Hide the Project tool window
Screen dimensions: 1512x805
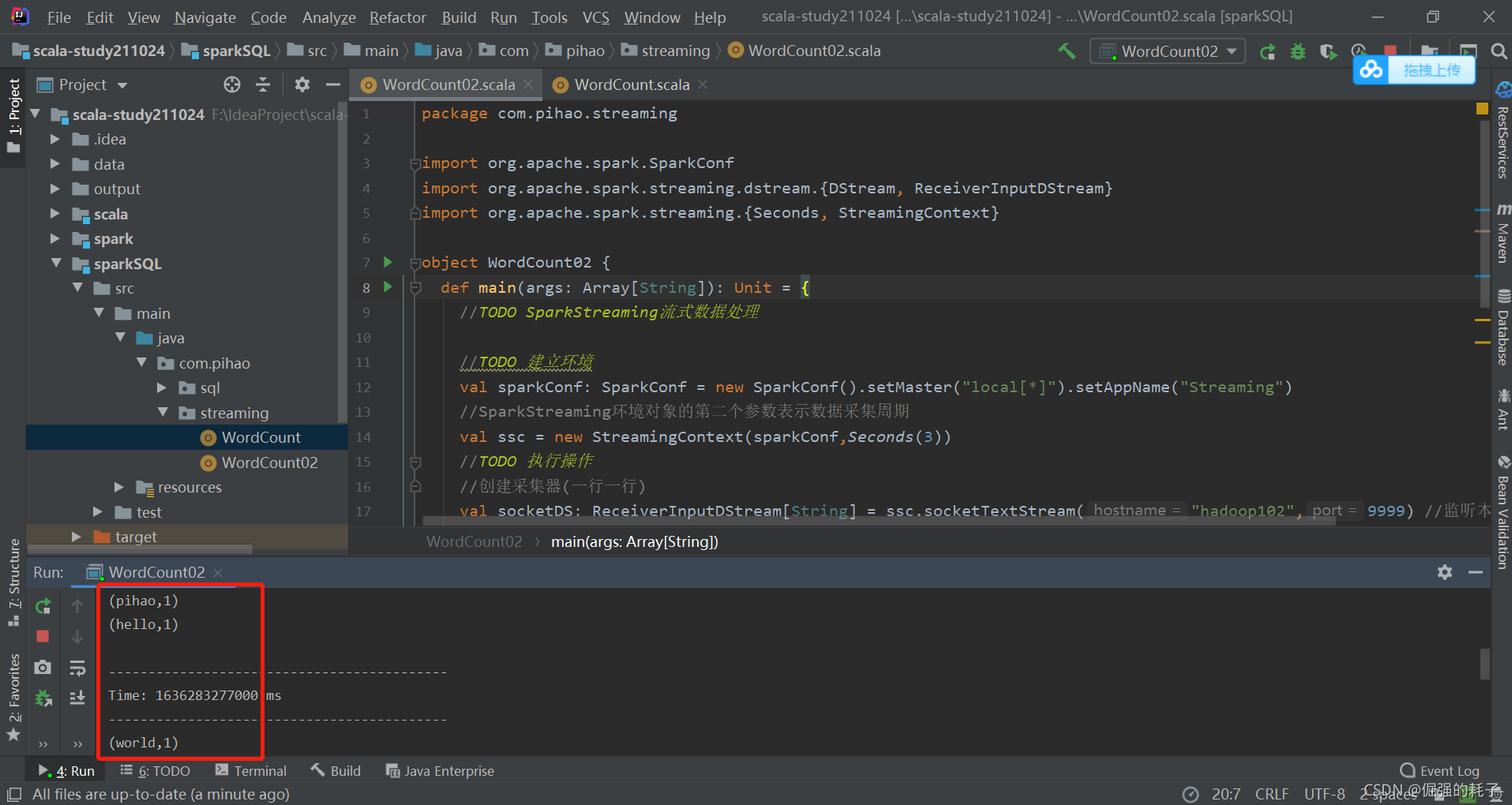(333, 84)
